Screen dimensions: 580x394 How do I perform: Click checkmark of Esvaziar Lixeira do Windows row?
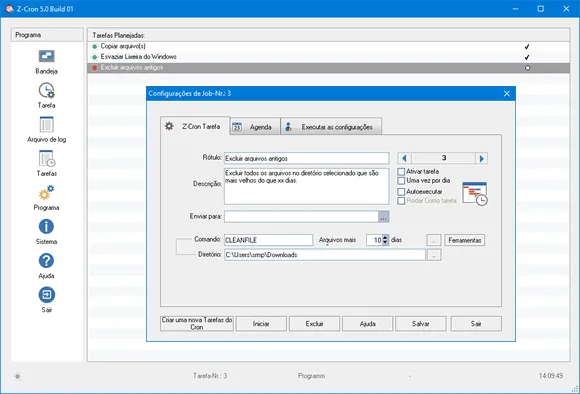point(527,57)
